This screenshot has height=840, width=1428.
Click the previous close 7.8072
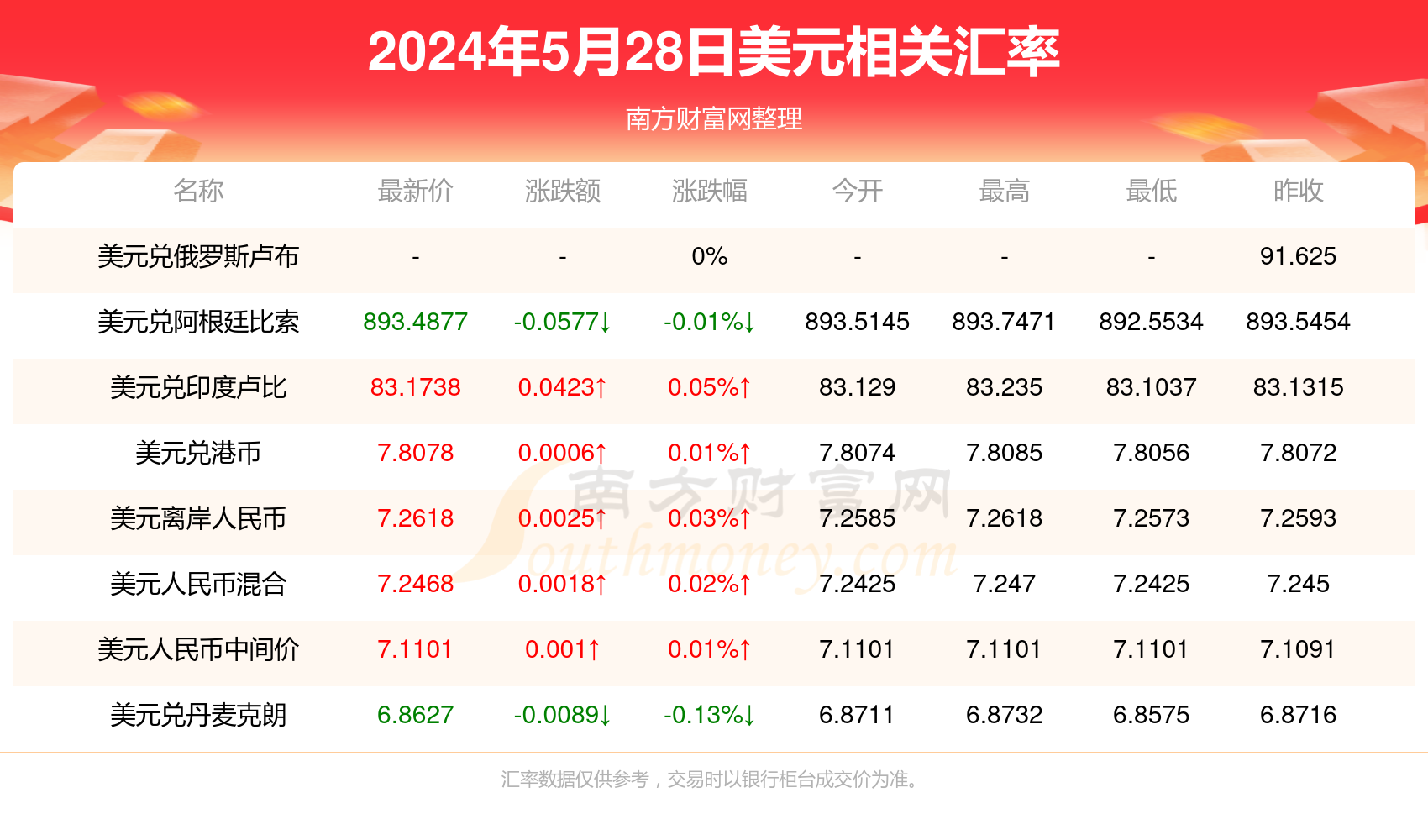point(1298,453)
